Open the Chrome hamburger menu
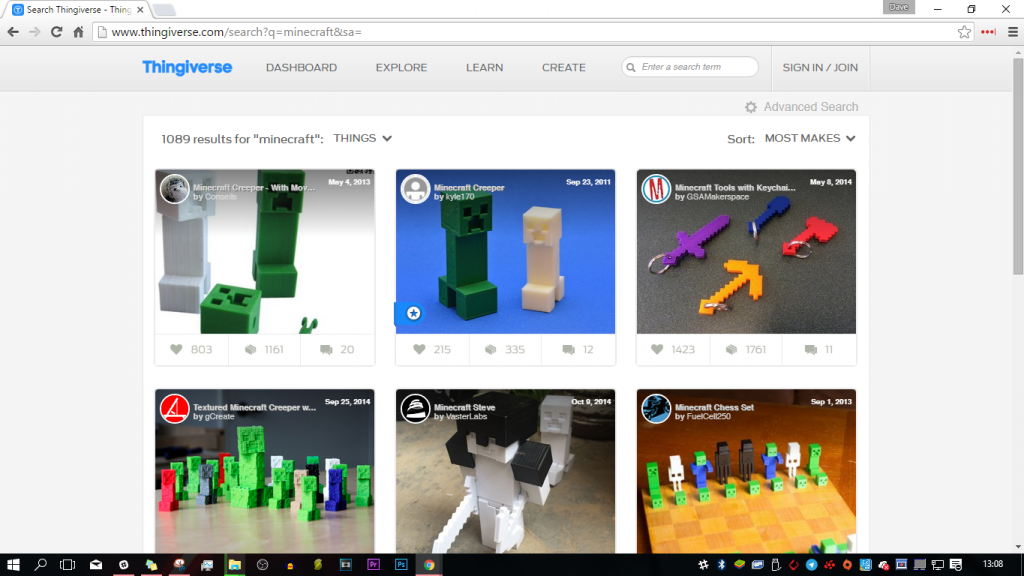 point(1013,32)
